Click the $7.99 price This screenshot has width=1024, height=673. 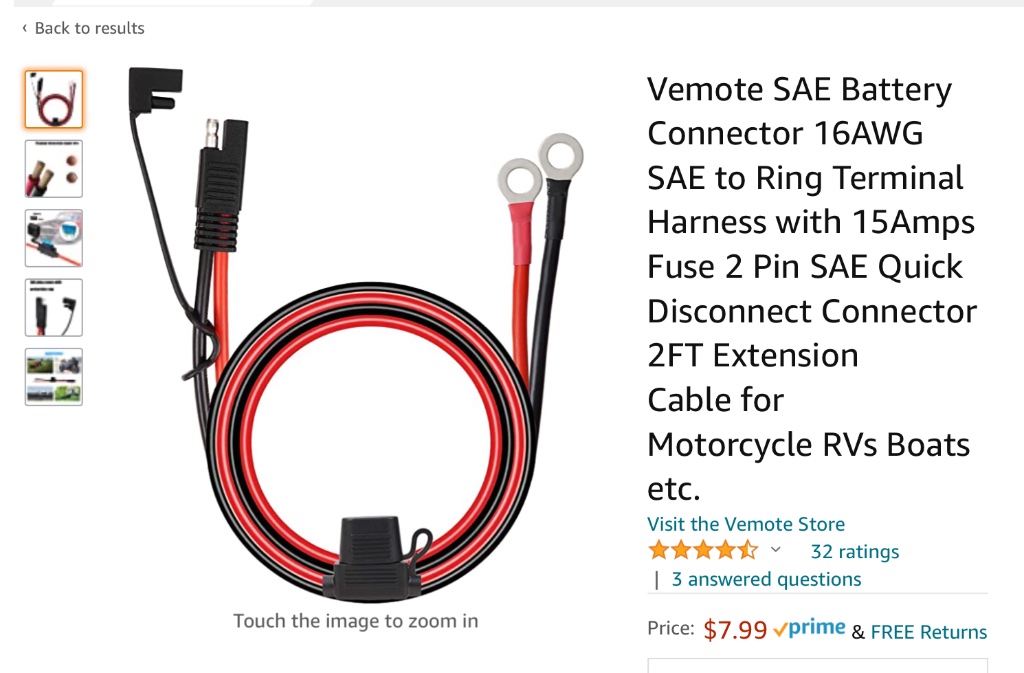pyautogui.click(x=735, y=630)
